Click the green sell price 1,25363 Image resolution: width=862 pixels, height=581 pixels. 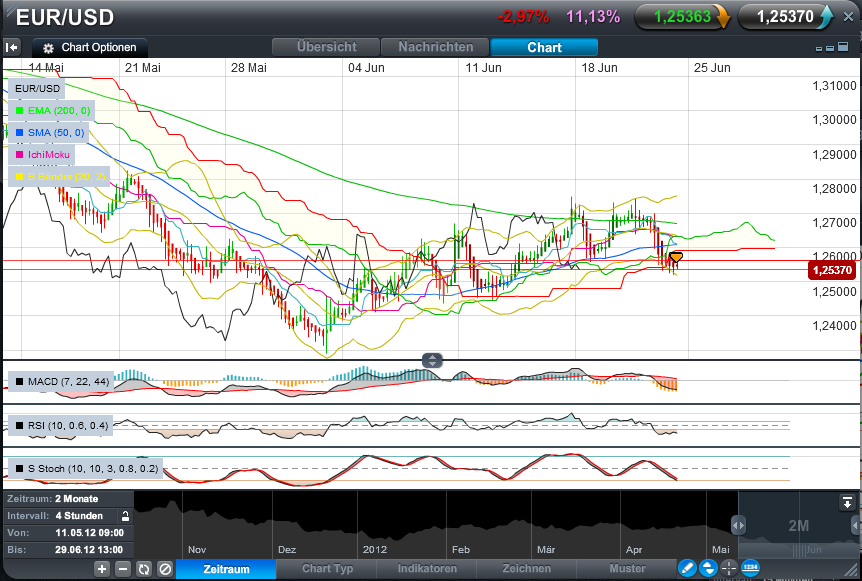682,17
